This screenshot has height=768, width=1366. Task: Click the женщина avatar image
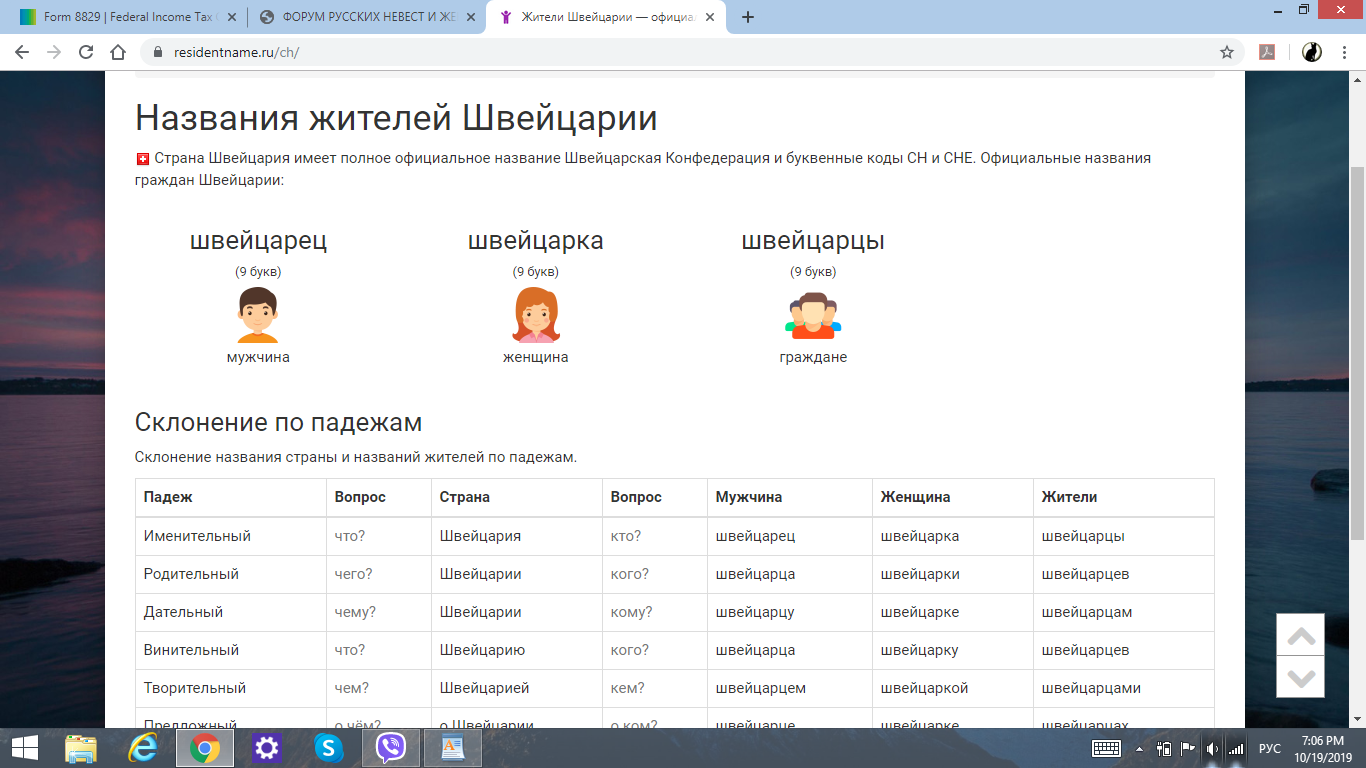(535, 315)
